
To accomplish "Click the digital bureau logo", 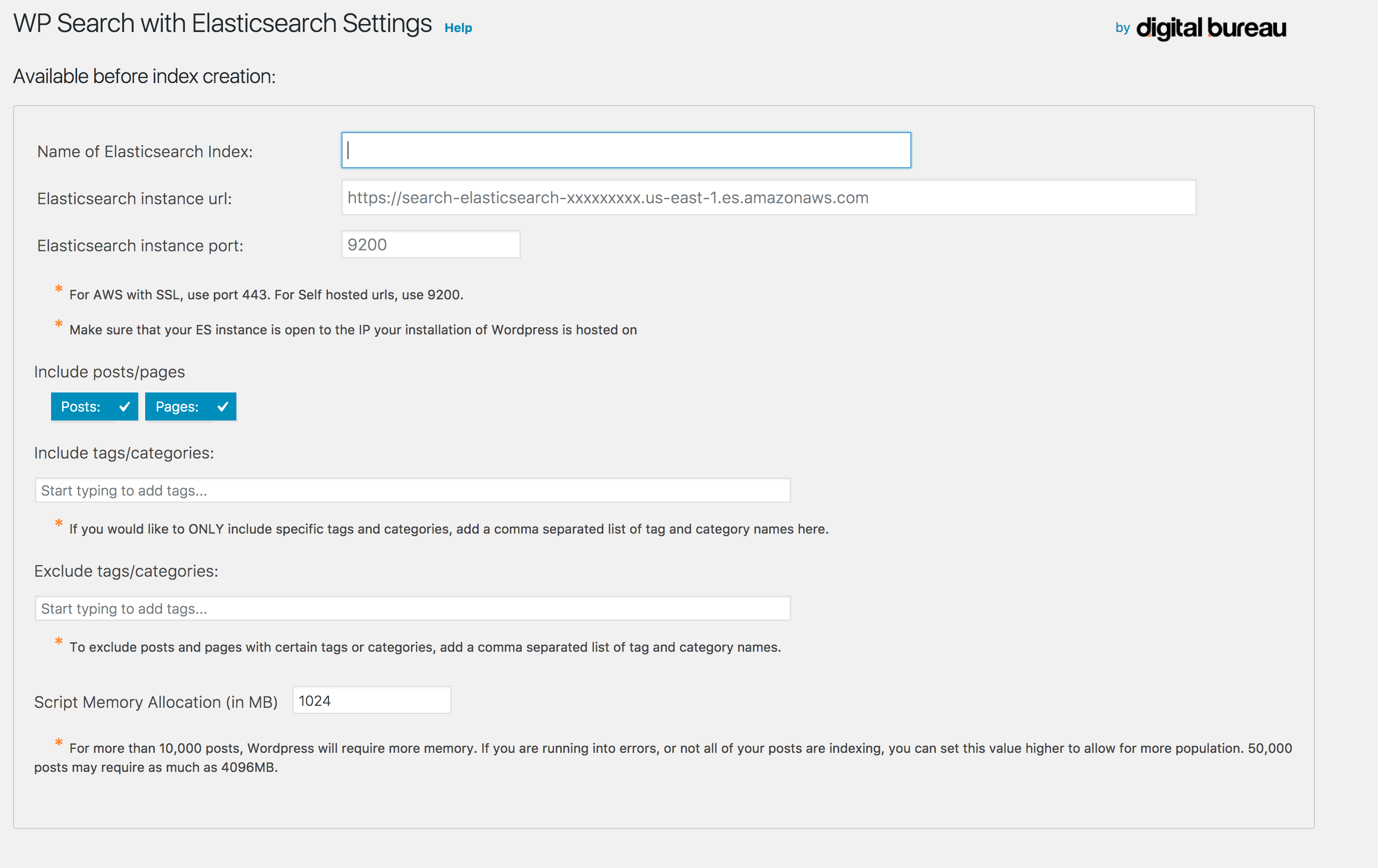I will point(1211,28).
